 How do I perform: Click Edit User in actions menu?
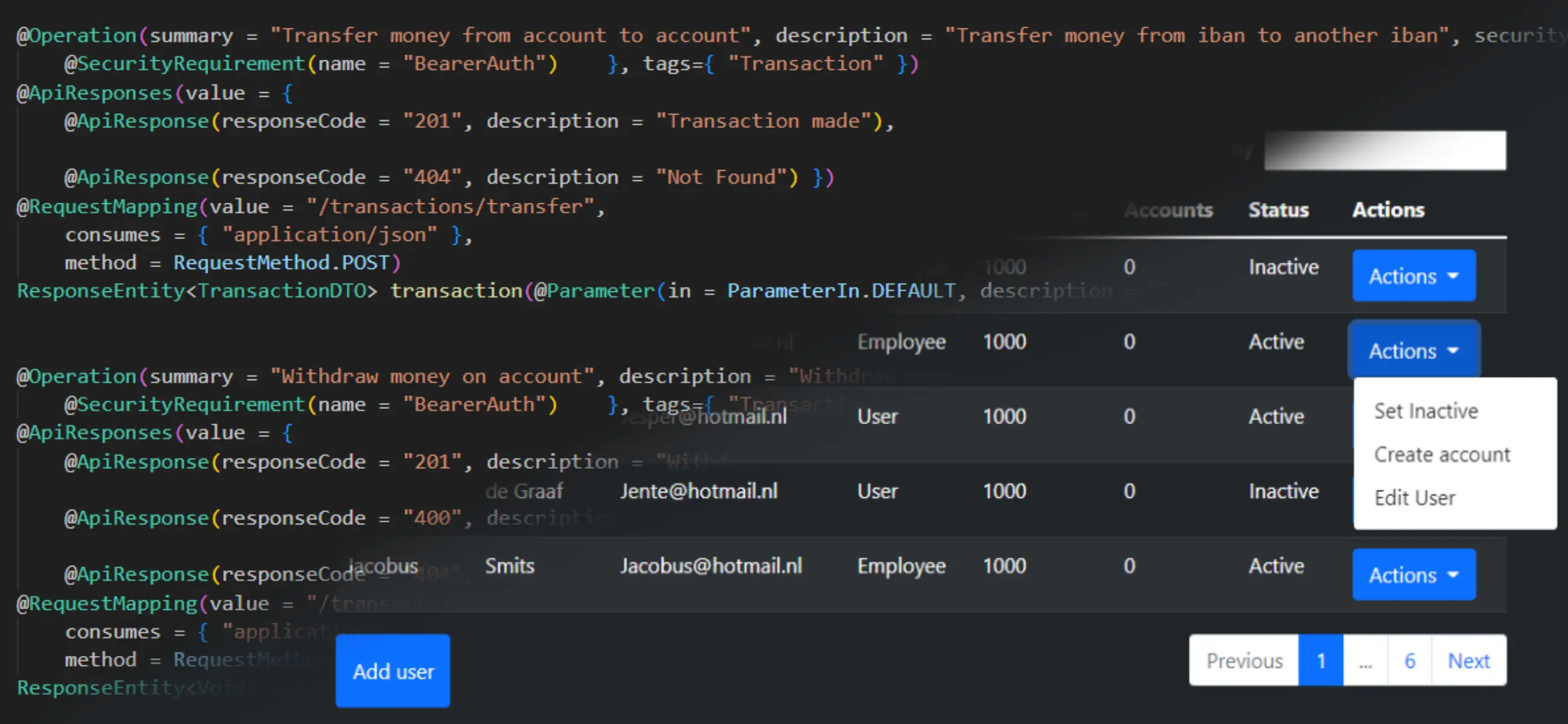(x=1416, y=498)
